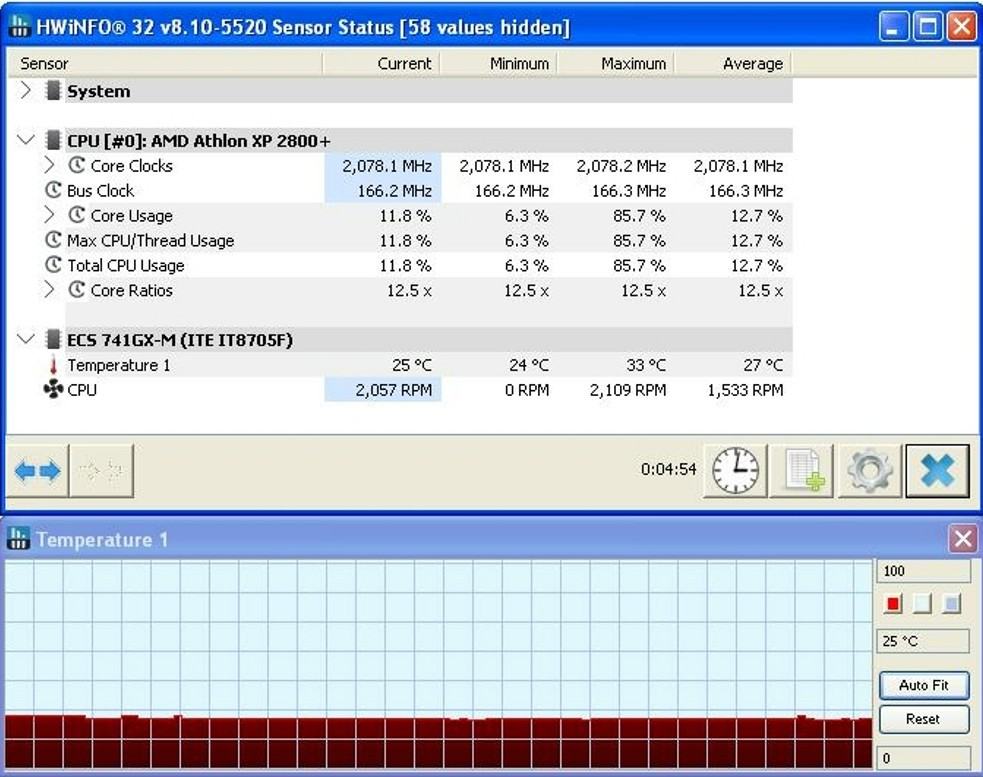Click the 1,533 RPM average value
The height and width of the screenshot is (777, 983).
(x=745, y=390)
